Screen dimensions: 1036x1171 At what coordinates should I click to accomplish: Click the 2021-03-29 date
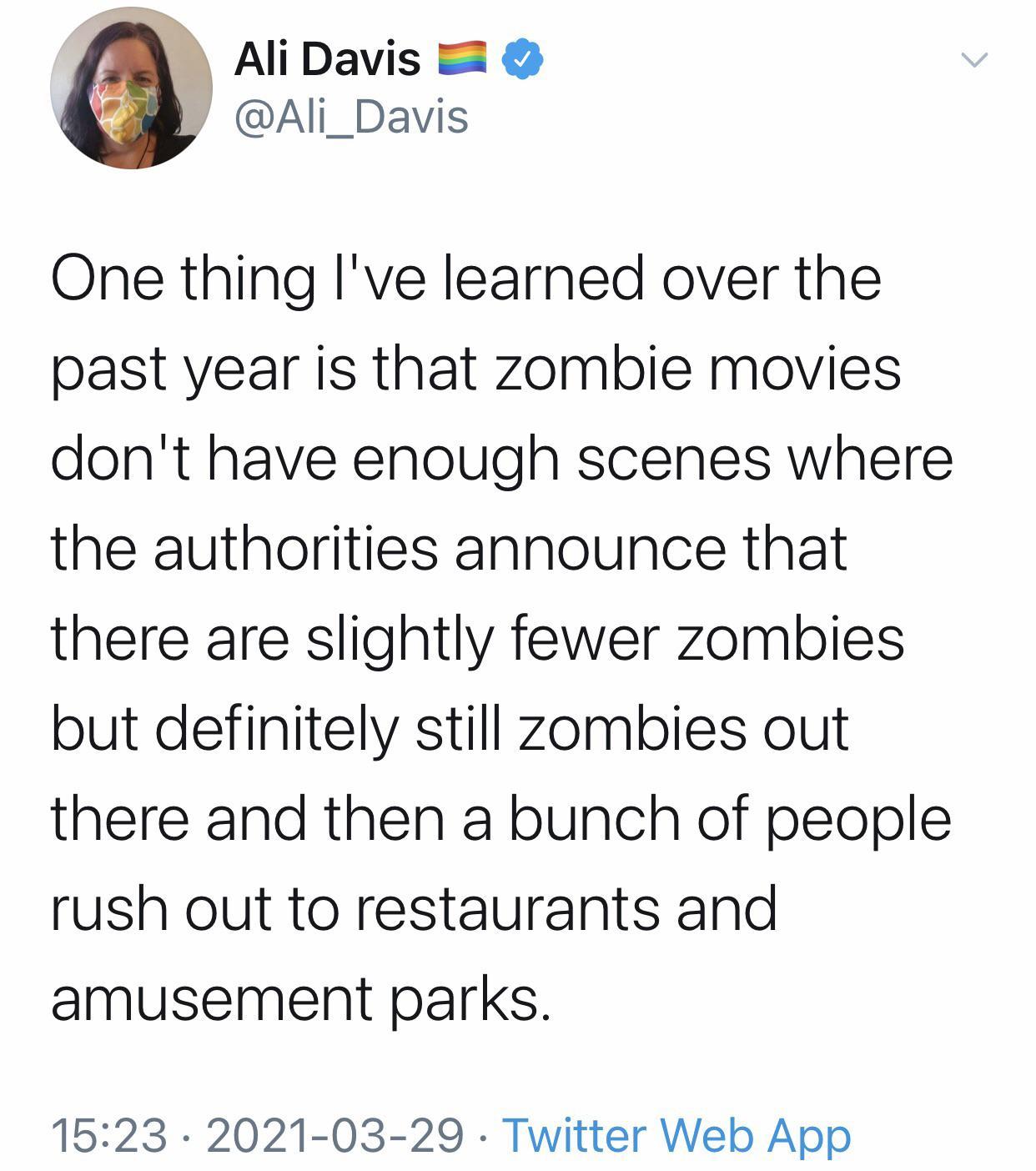click(334, 1136)
